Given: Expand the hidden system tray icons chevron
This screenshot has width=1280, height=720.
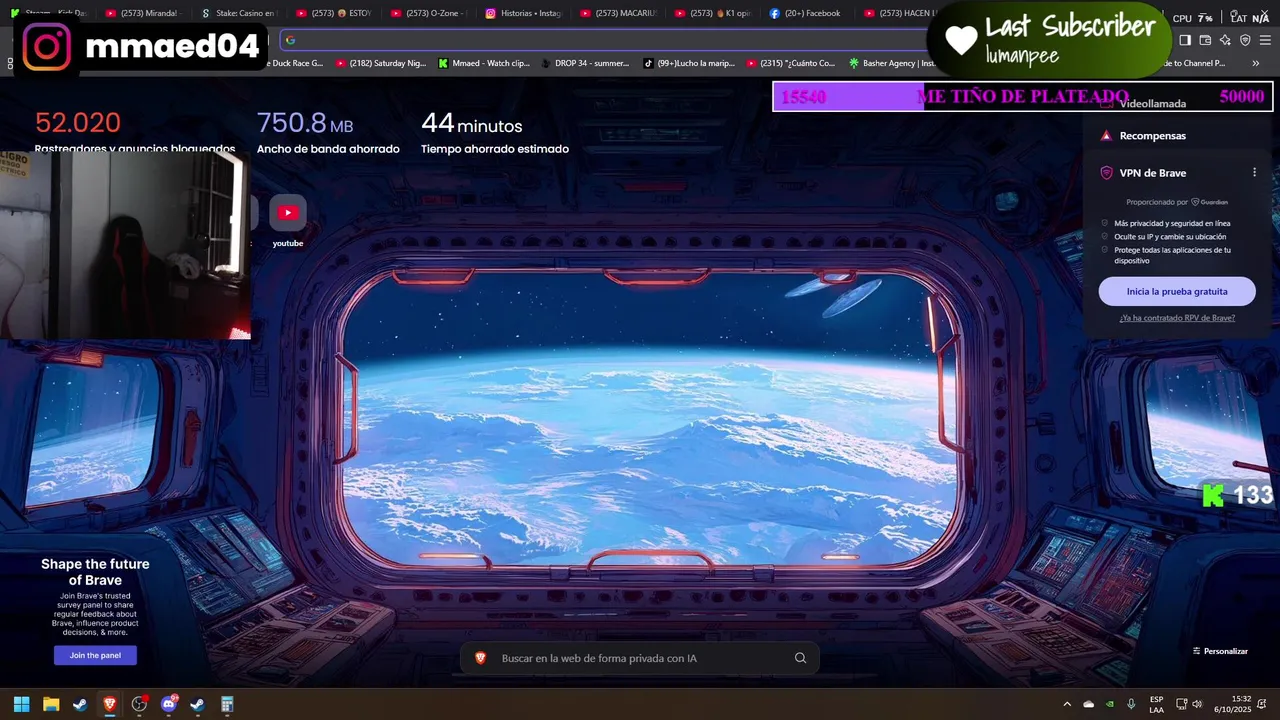Looking at the screenshot, I should [1067, 704].
